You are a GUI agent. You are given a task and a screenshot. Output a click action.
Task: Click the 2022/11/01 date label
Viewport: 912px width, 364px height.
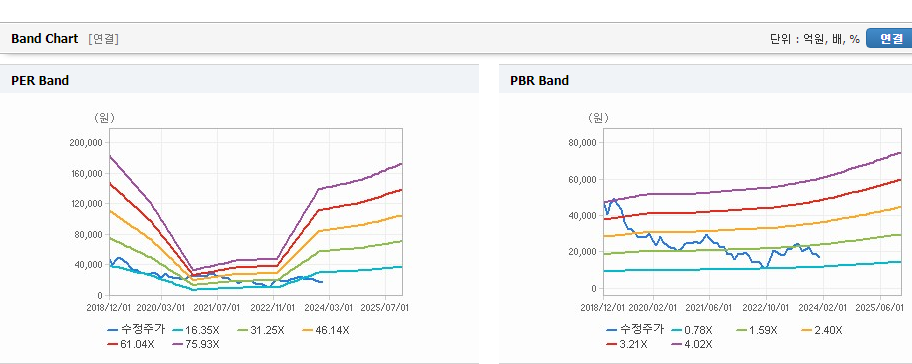tap(273, 307)
